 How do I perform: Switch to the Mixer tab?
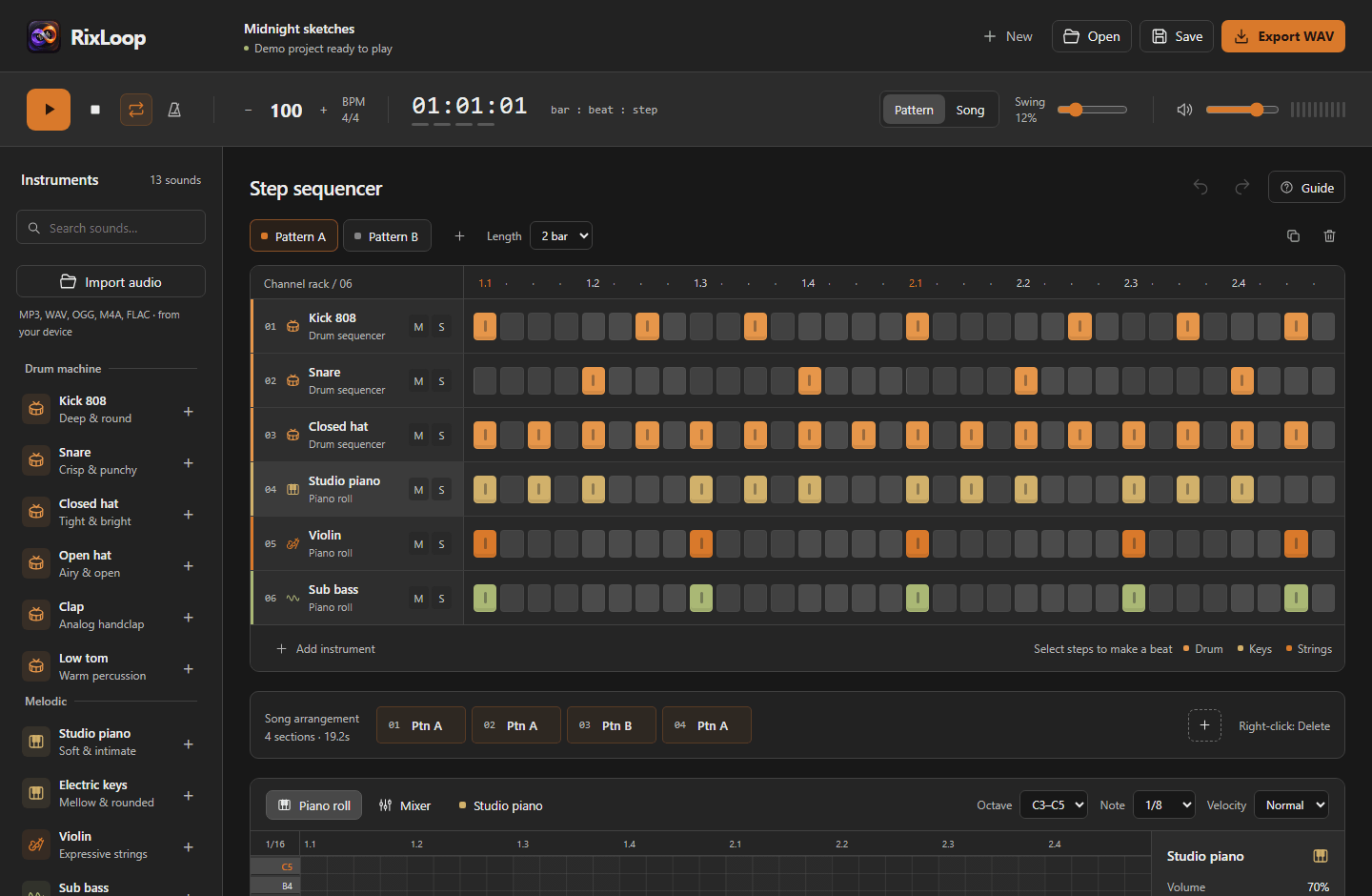point(405,805)
